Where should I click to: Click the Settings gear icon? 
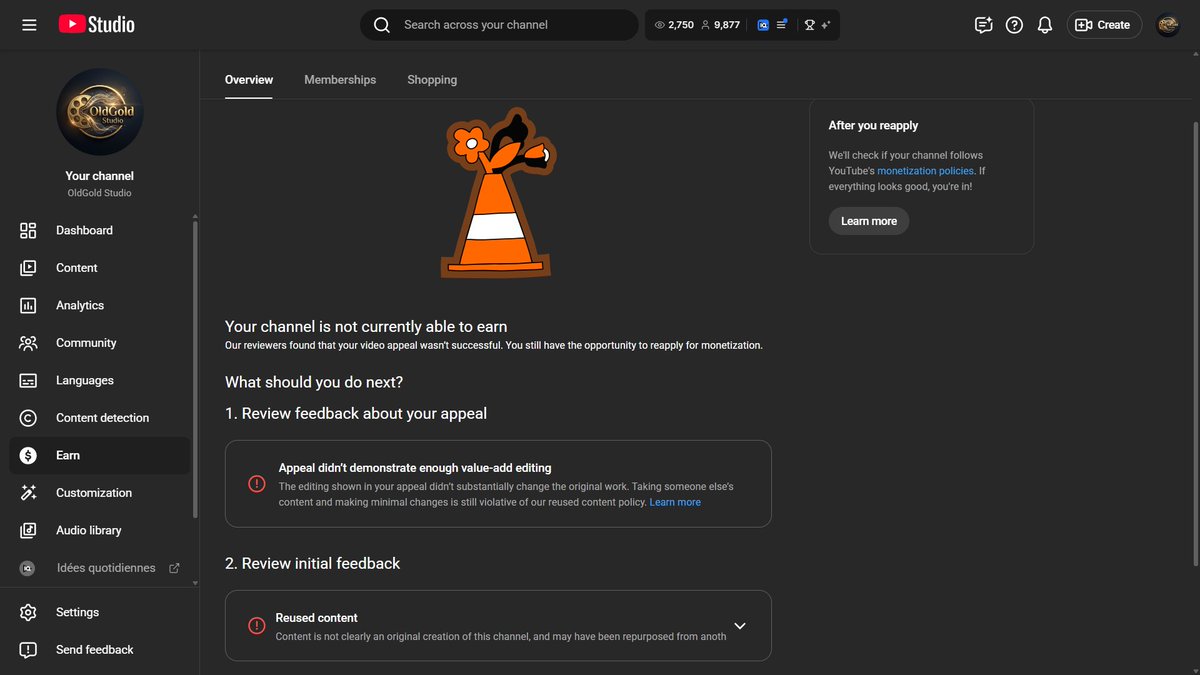pyautogui.click(x=28, y=612)
